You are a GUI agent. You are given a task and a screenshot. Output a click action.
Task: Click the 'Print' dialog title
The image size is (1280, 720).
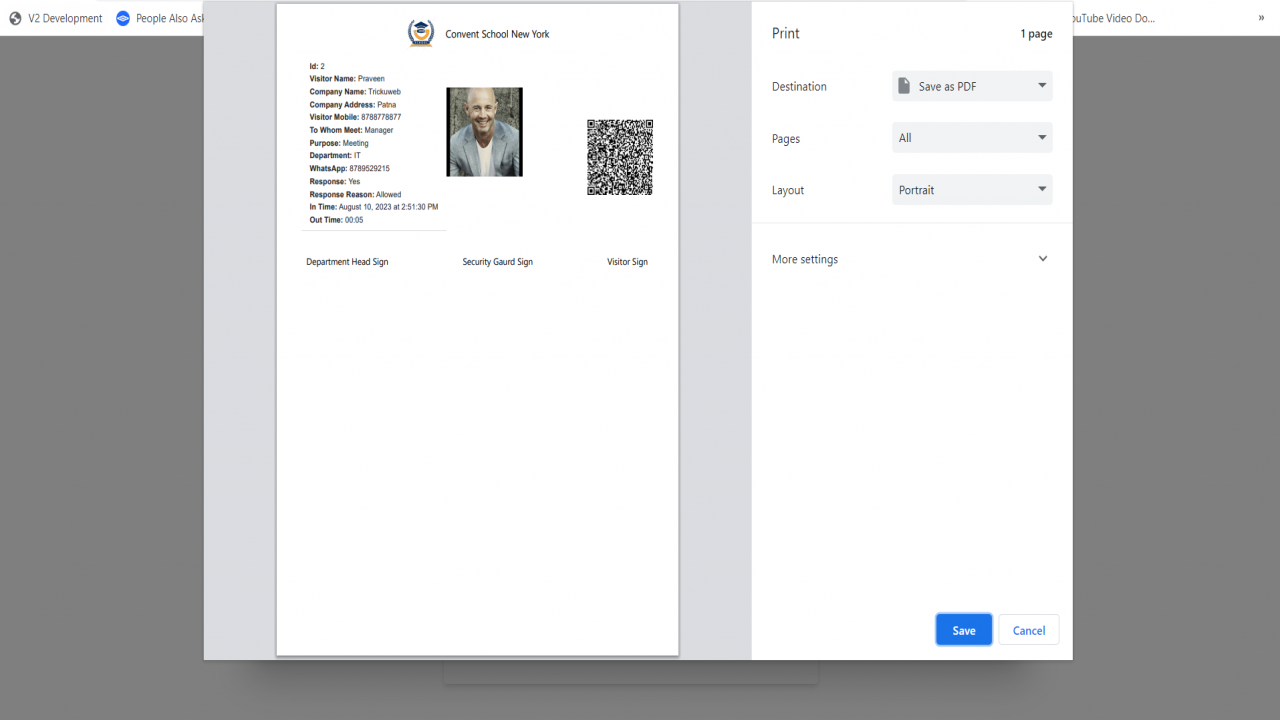(786, 33)
